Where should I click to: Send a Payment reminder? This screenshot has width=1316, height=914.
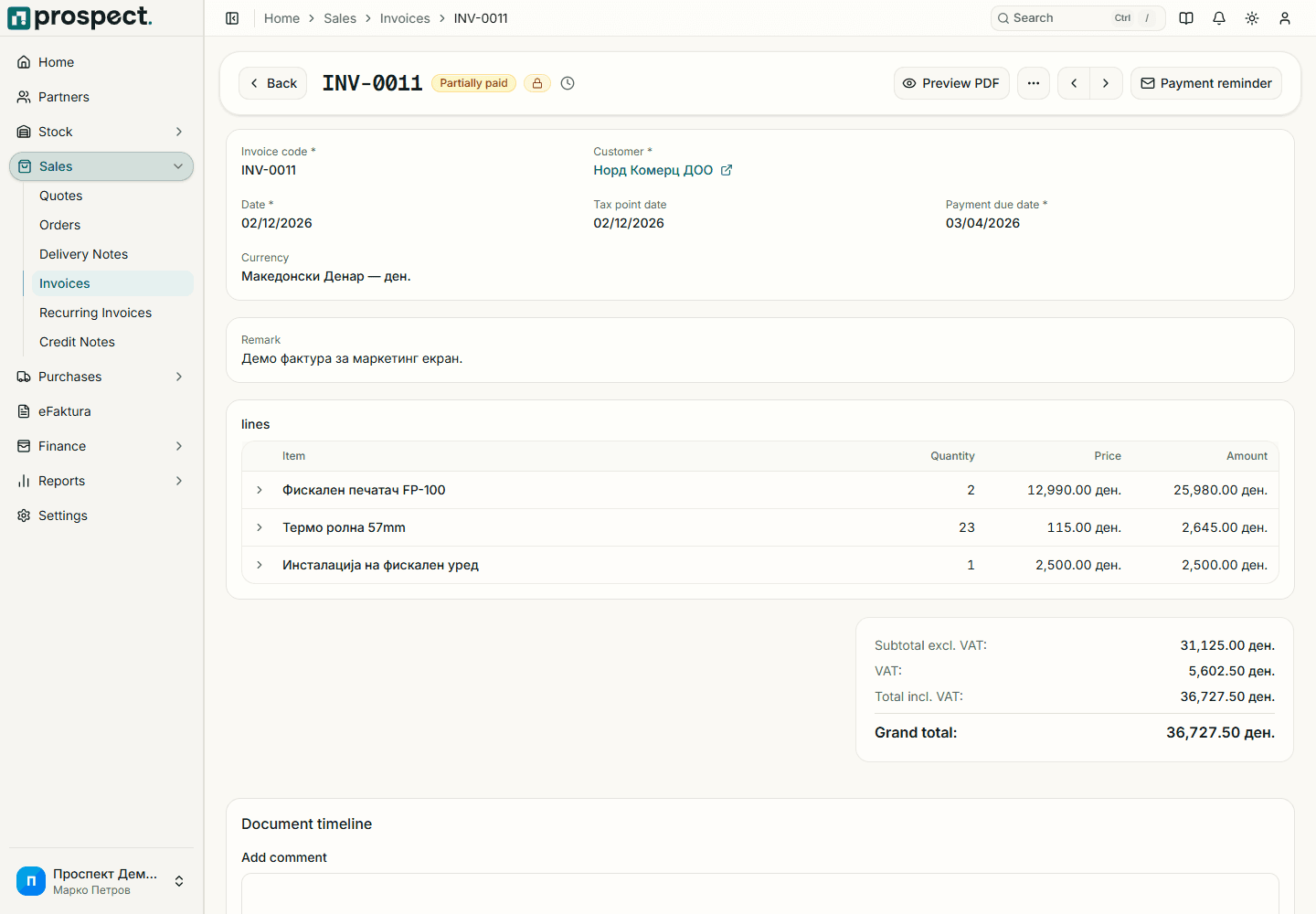click(x=1206, y=83)
